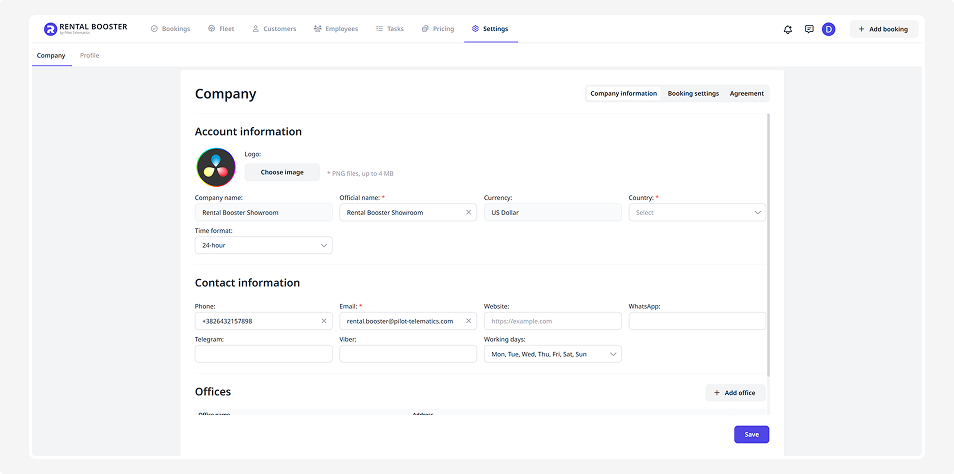The image size is (954, 474).
Task: Open the Booking settings tab
Action: pyautogui.click(x=693, y=93)
